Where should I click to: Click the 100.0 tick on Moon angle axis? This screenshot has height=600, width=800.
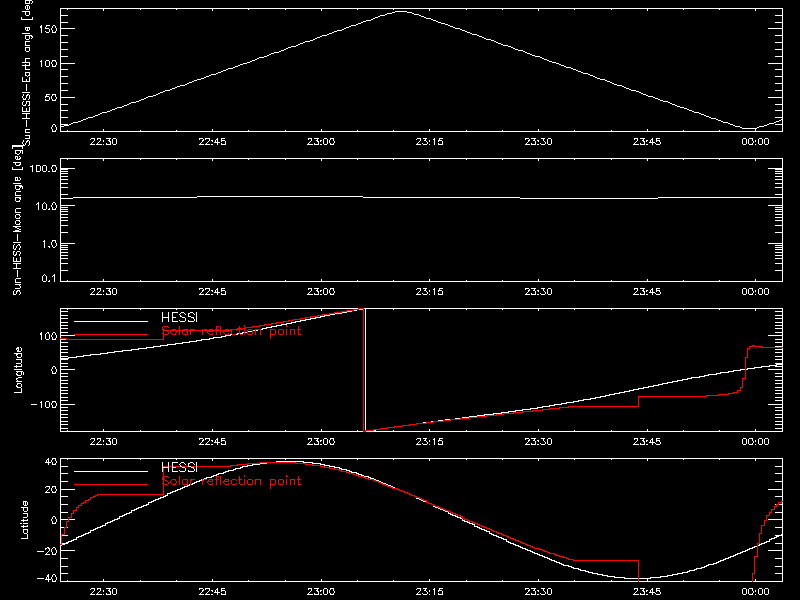click(x=43, y=169)
